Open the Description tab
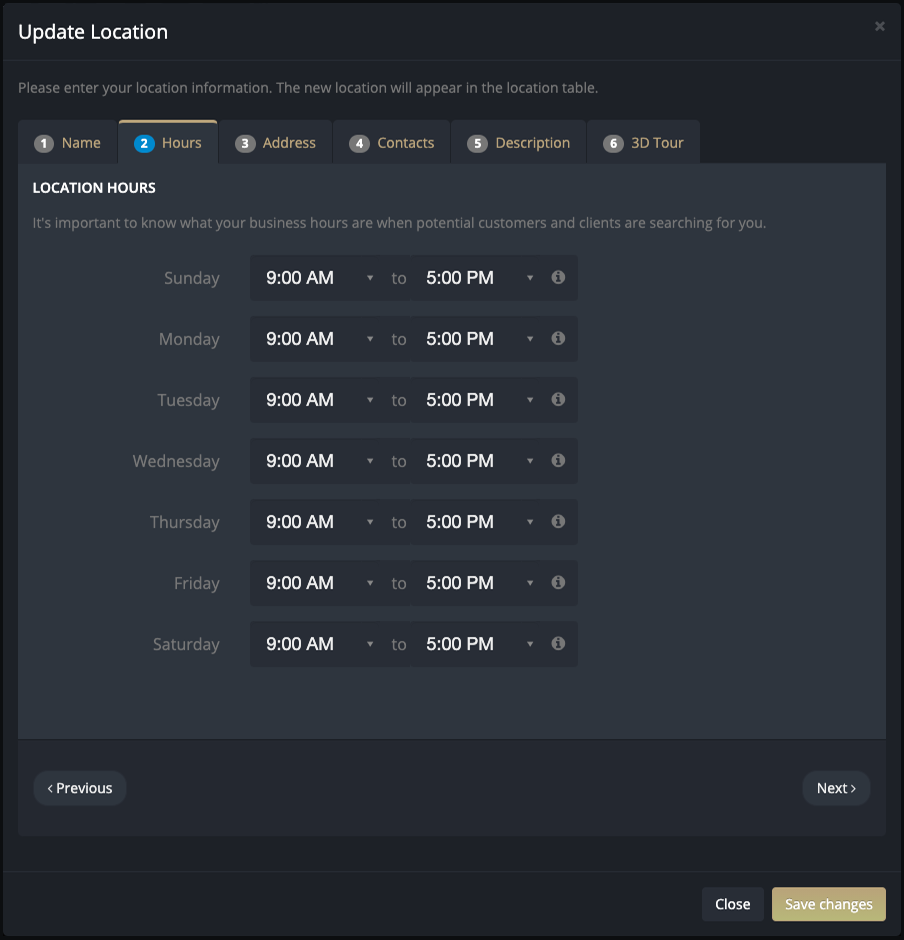The height and width of the screenshot is (940, 904). pos(519,143)
